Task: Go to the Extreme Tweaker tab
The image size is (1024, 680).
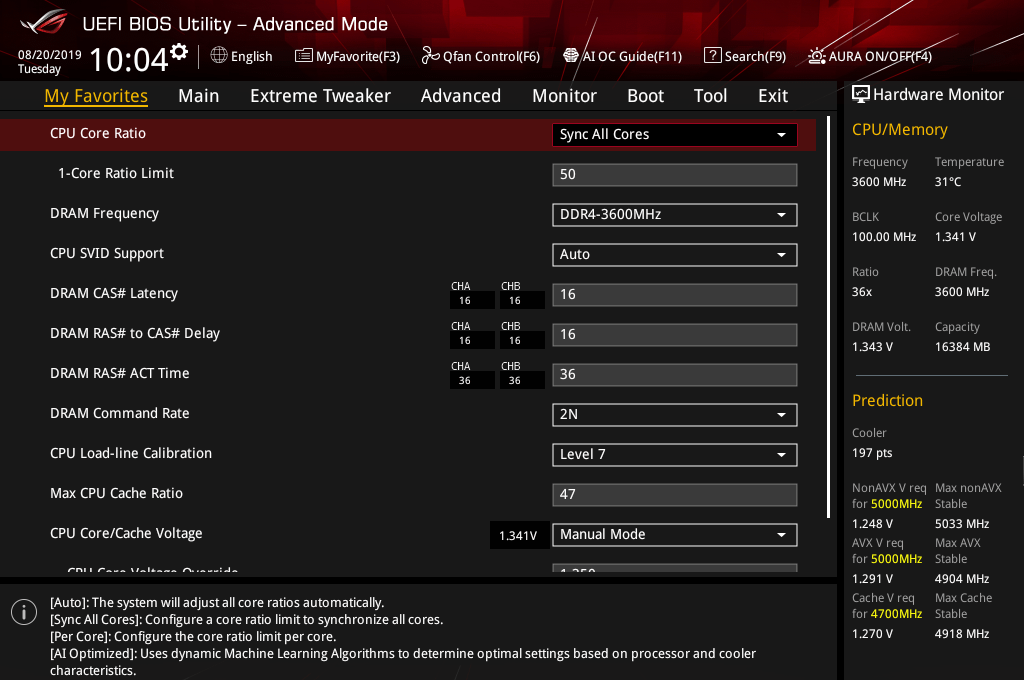Action: 320,96
